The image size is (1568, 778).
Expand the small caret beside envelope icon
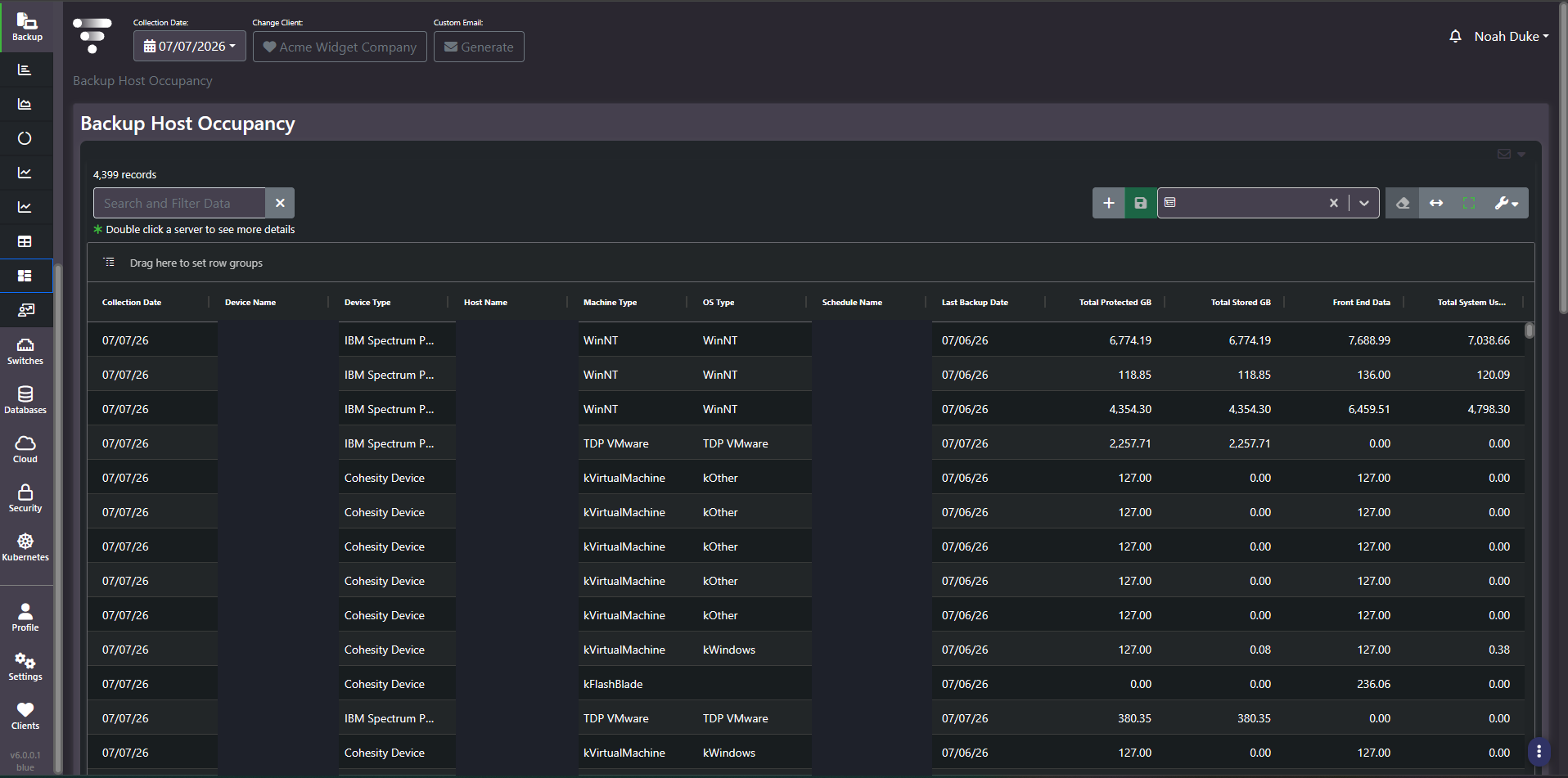pyautogui.click(x=1521, y=154)
